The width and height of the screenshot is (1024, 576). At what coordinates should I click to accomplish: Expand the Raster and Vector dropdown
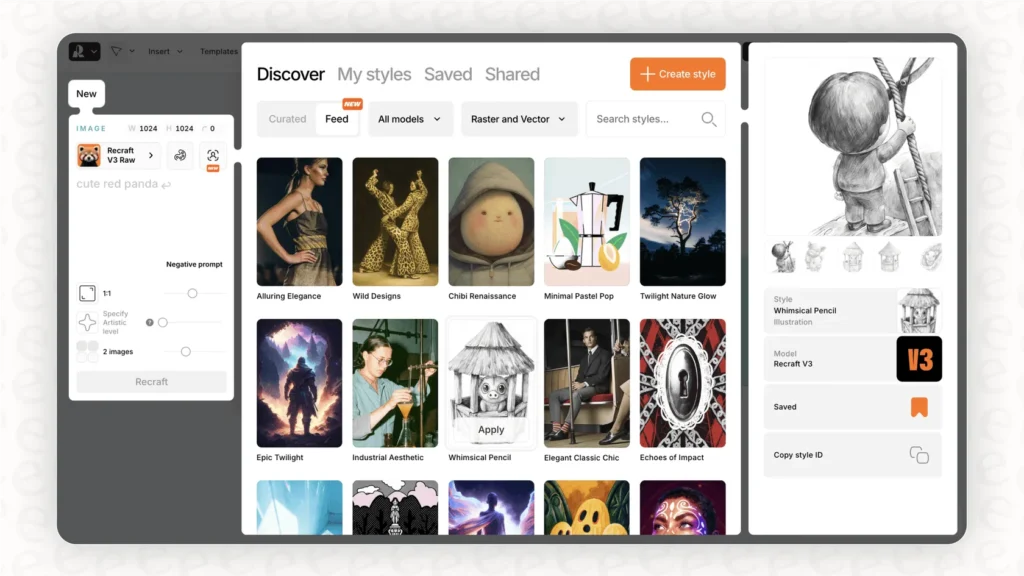(x=518, y=119)
